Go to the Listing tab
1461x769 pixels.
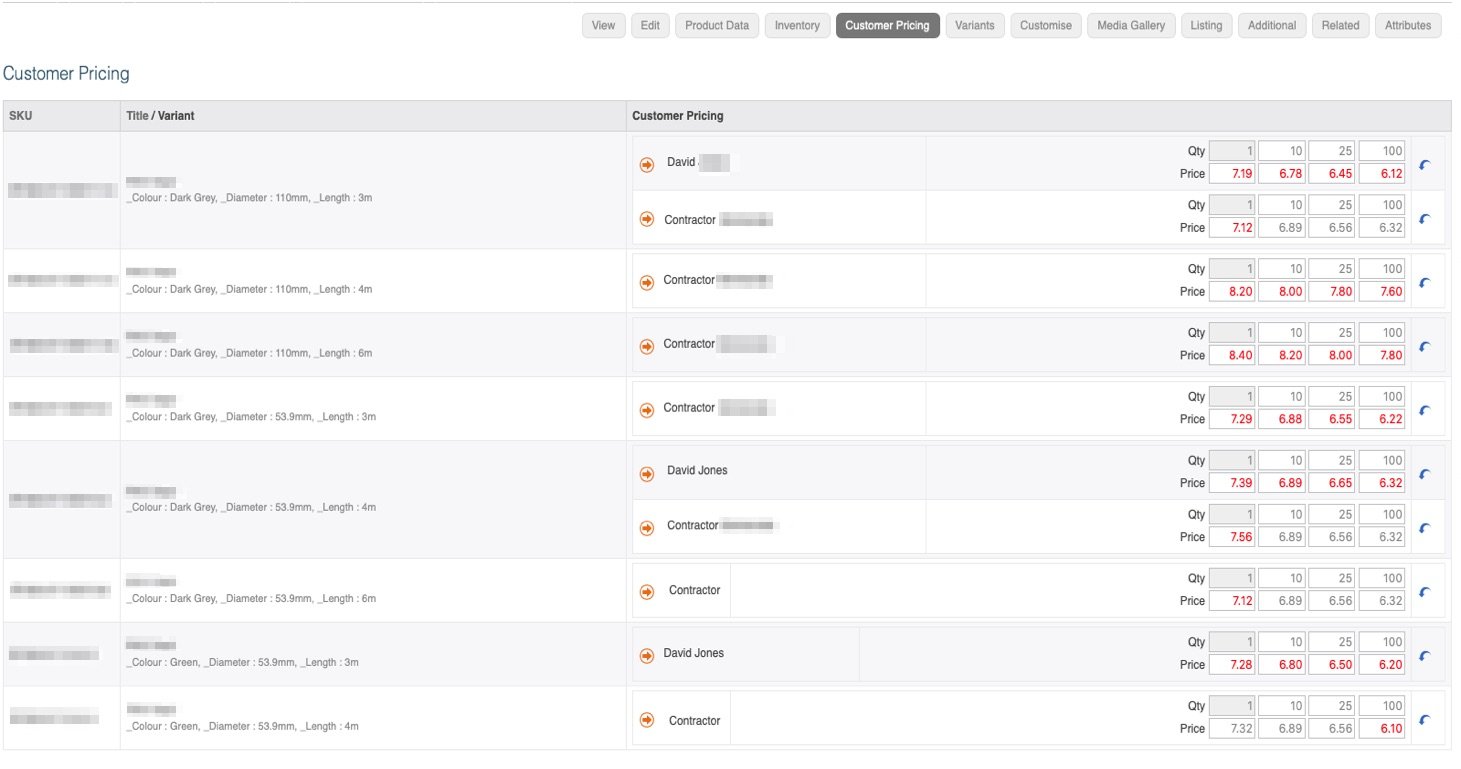pyautogui.click(x=1206, y=26)
